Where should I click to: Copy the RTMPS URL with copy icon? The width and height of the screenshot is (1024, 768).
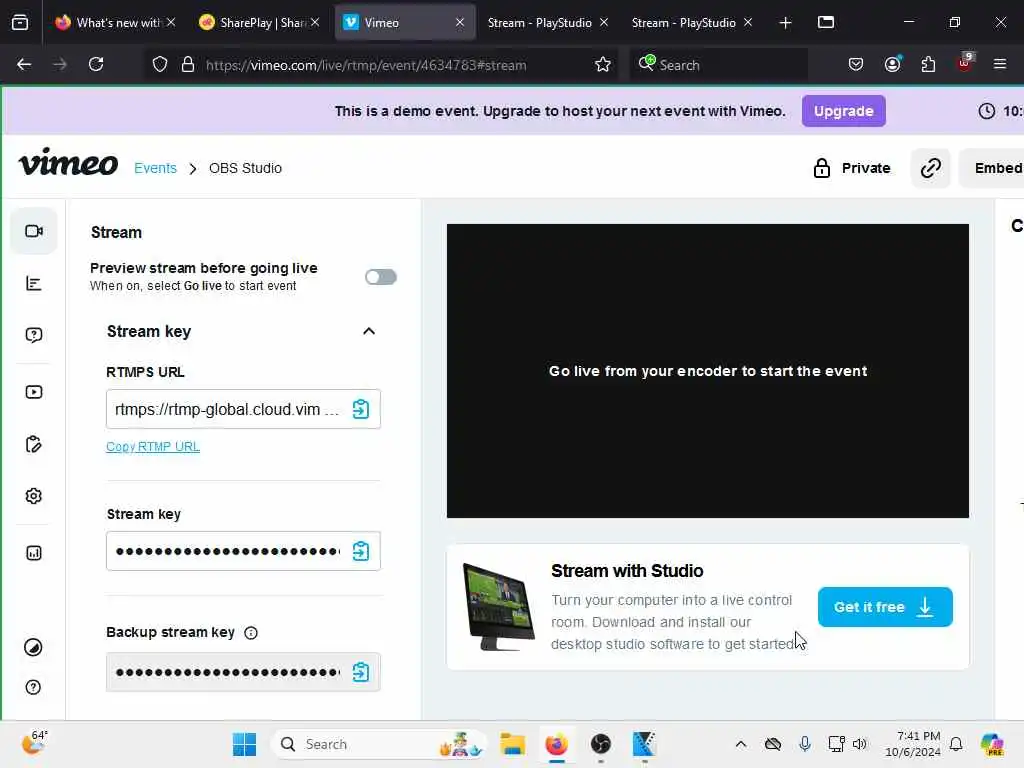click(x=360, y=409)
